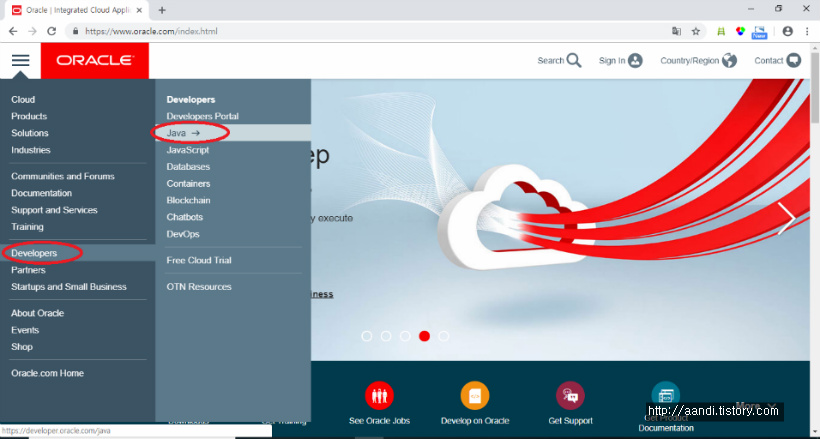Click See Oracle Jobs icon
820x439 pixels.
click(x=379, y=396)
